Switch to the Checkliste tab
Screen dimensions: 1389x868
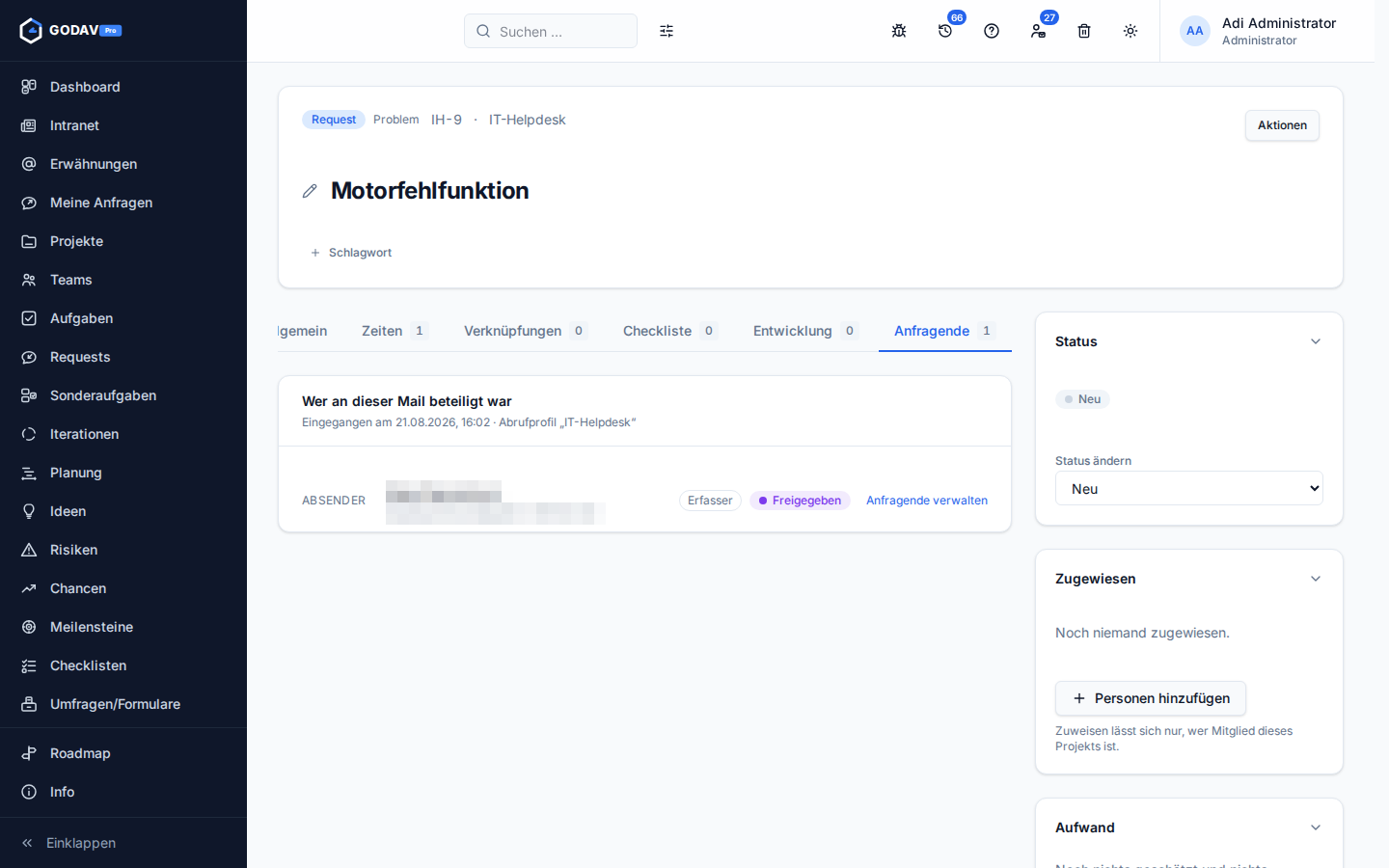pyautogui.click(x=670, y=331)
